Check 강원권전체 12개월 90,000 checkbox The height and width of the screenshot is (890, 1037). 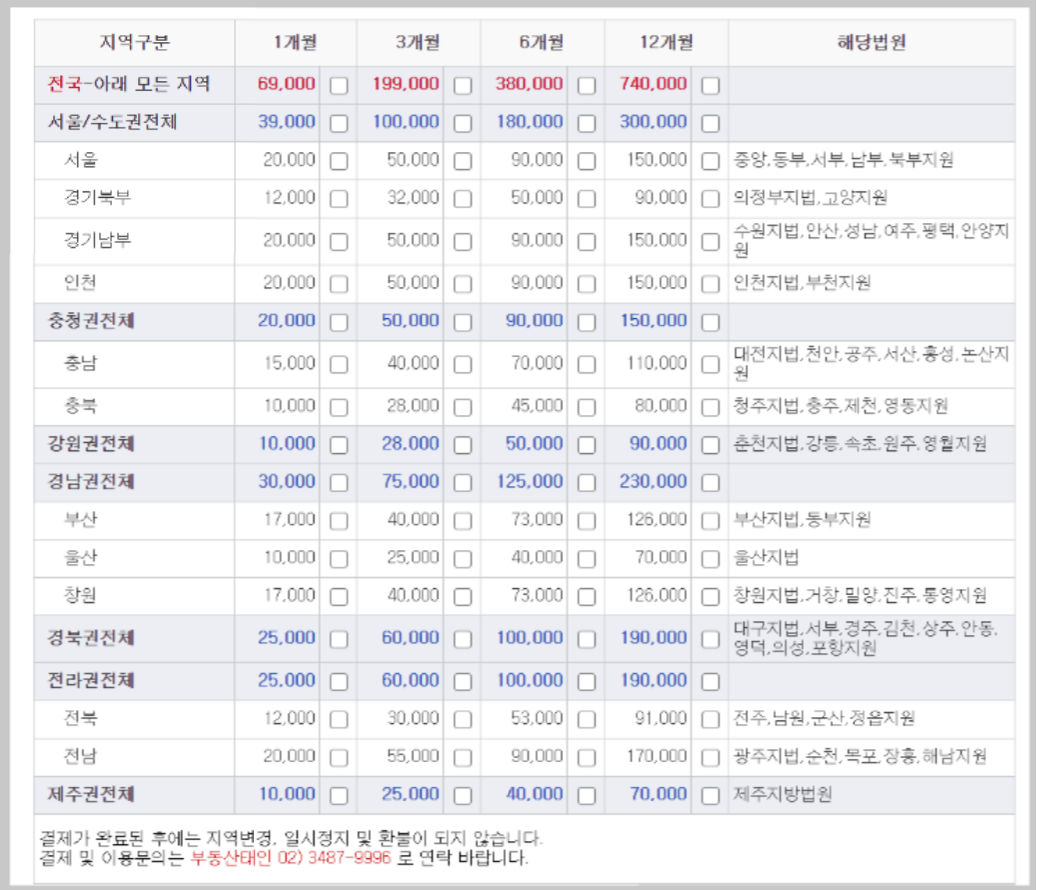[x=710, y=445]
